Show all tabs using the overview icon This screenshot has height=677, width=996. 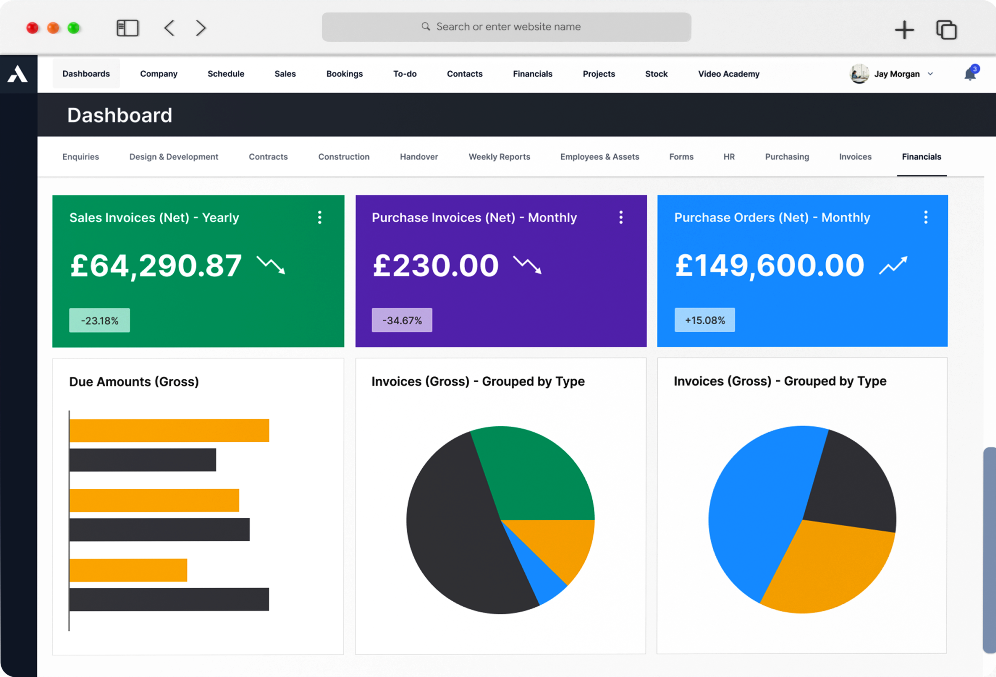click(x=946, y=30)
